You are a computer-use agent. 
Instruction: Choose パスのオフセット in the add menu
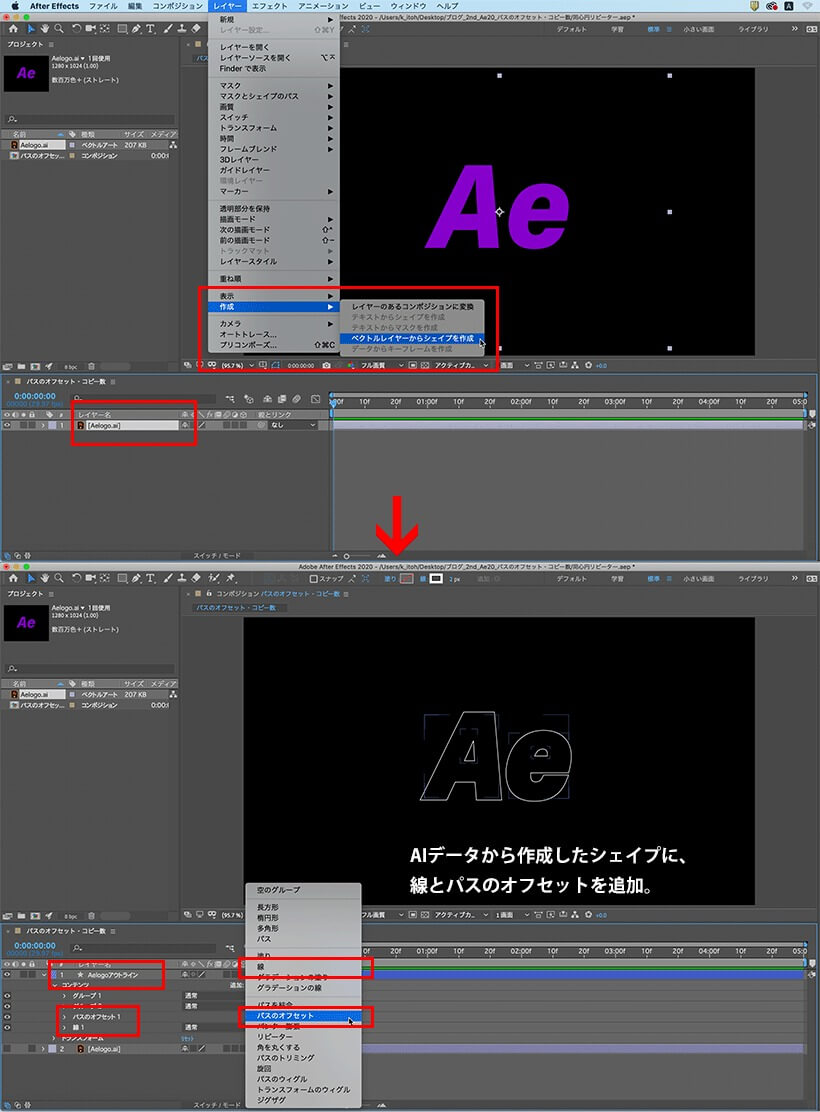(303, 1016)
